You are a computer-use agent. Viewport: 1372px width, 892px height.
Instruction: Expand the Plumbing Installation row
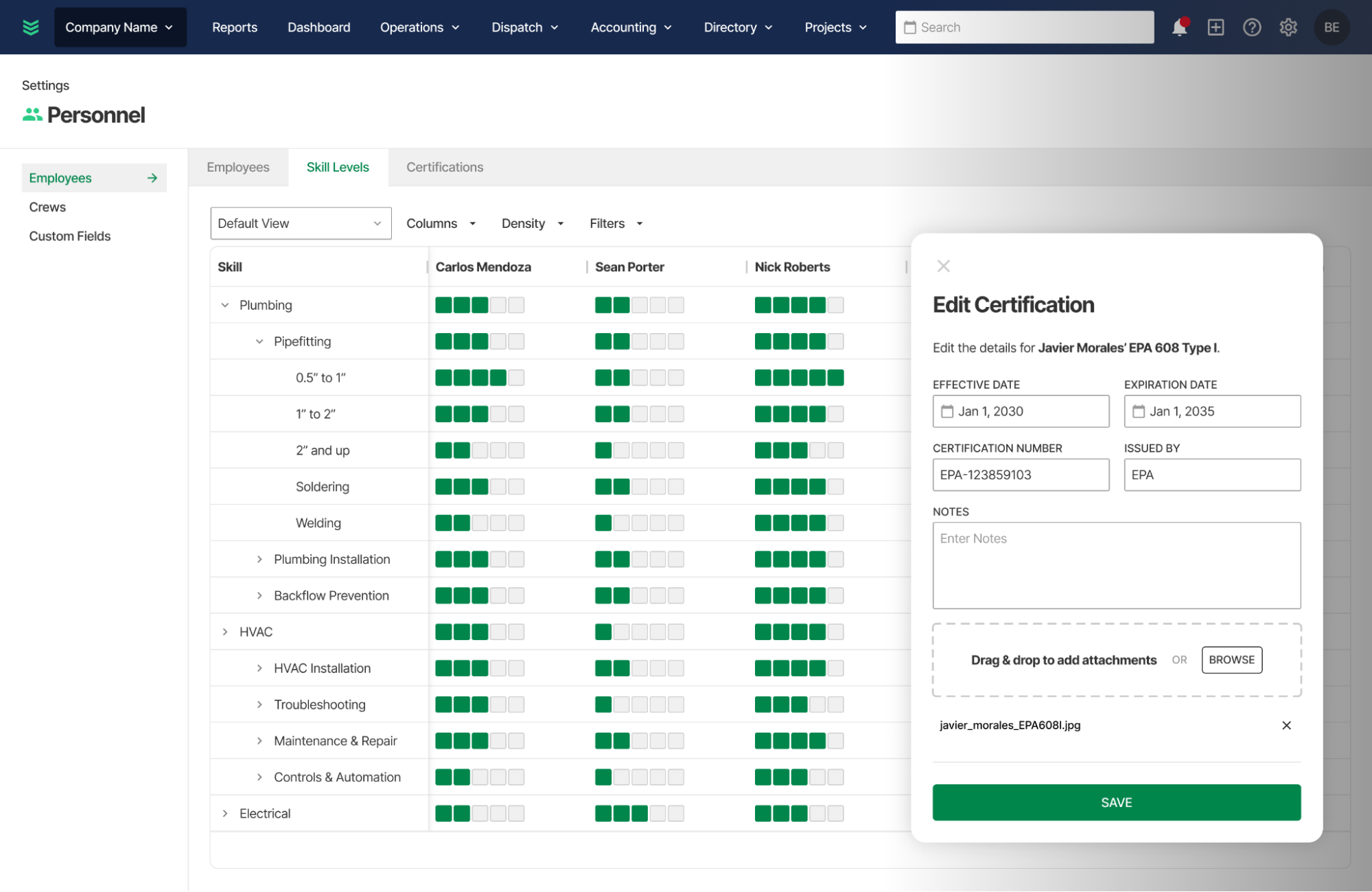(259, 559)
